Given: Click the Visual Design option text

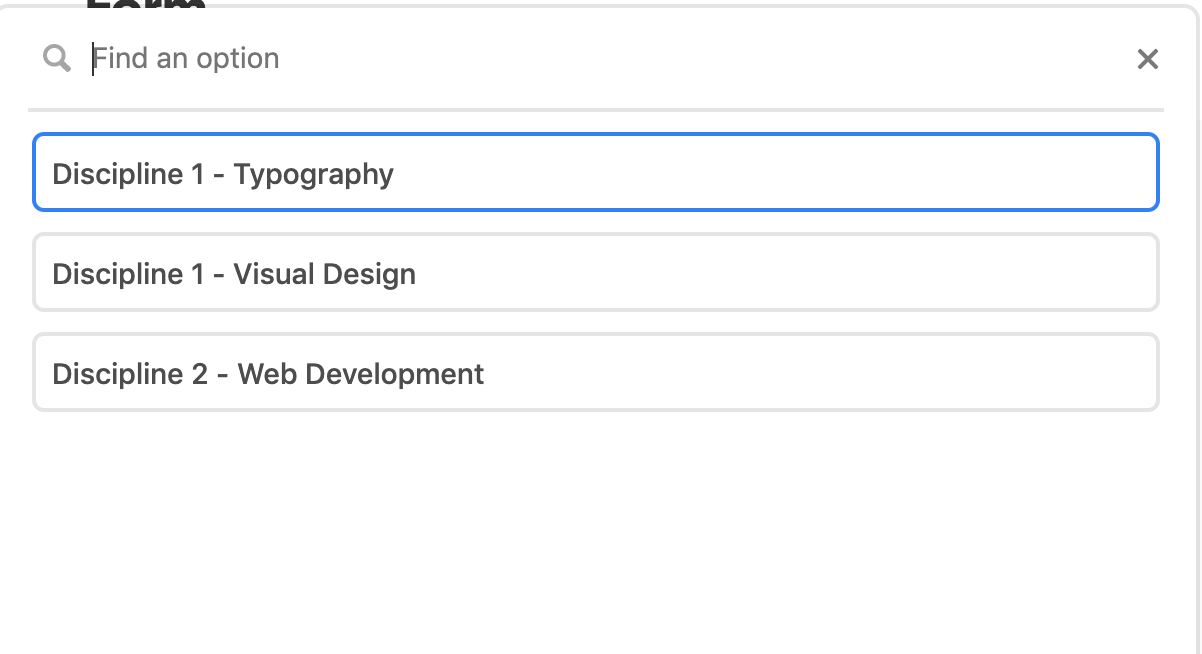Looking at the screenshot, I should (324, 274).
